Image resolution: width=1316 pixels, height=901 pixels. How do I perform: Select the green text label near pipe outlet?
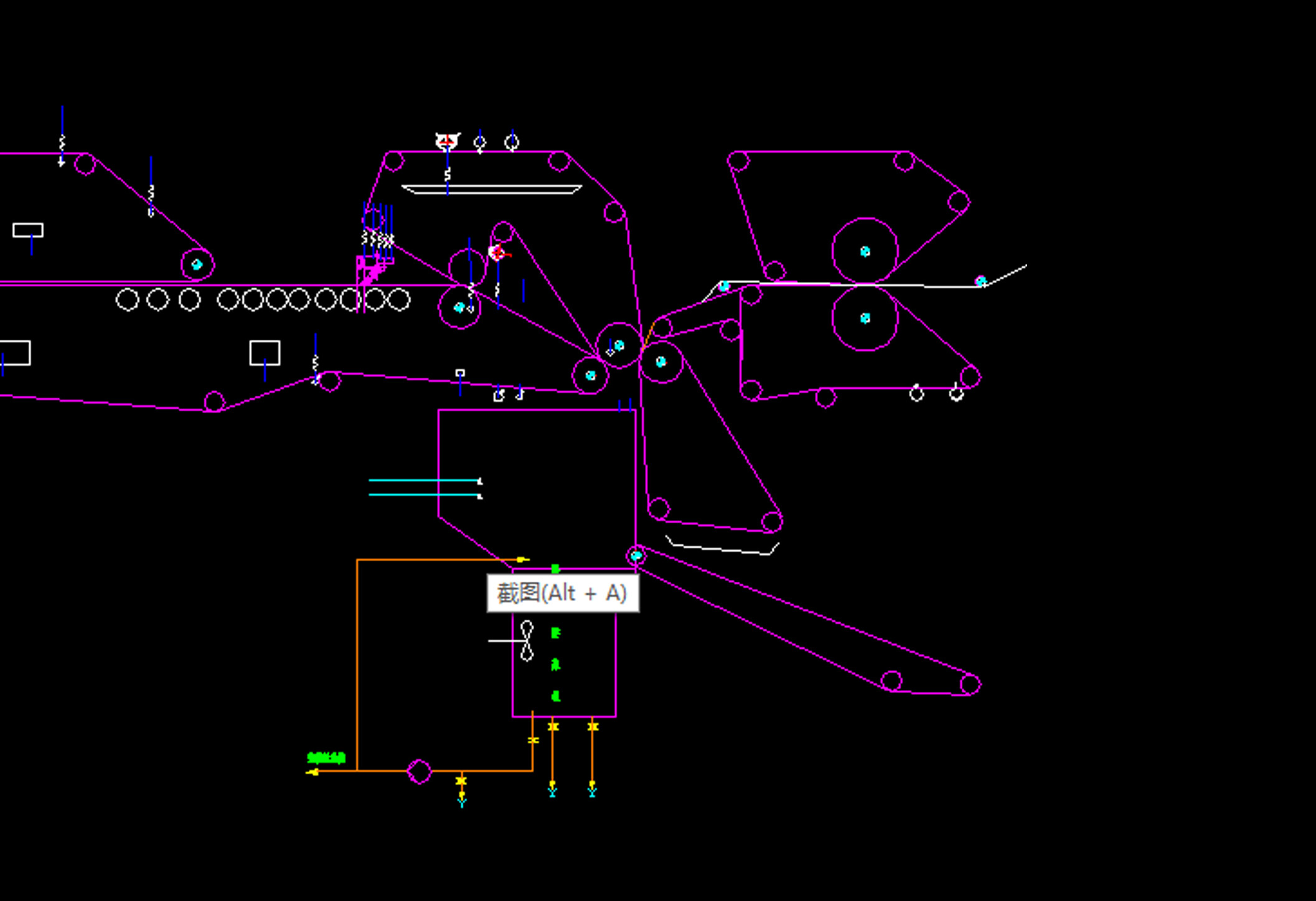[x=326, y=757]
